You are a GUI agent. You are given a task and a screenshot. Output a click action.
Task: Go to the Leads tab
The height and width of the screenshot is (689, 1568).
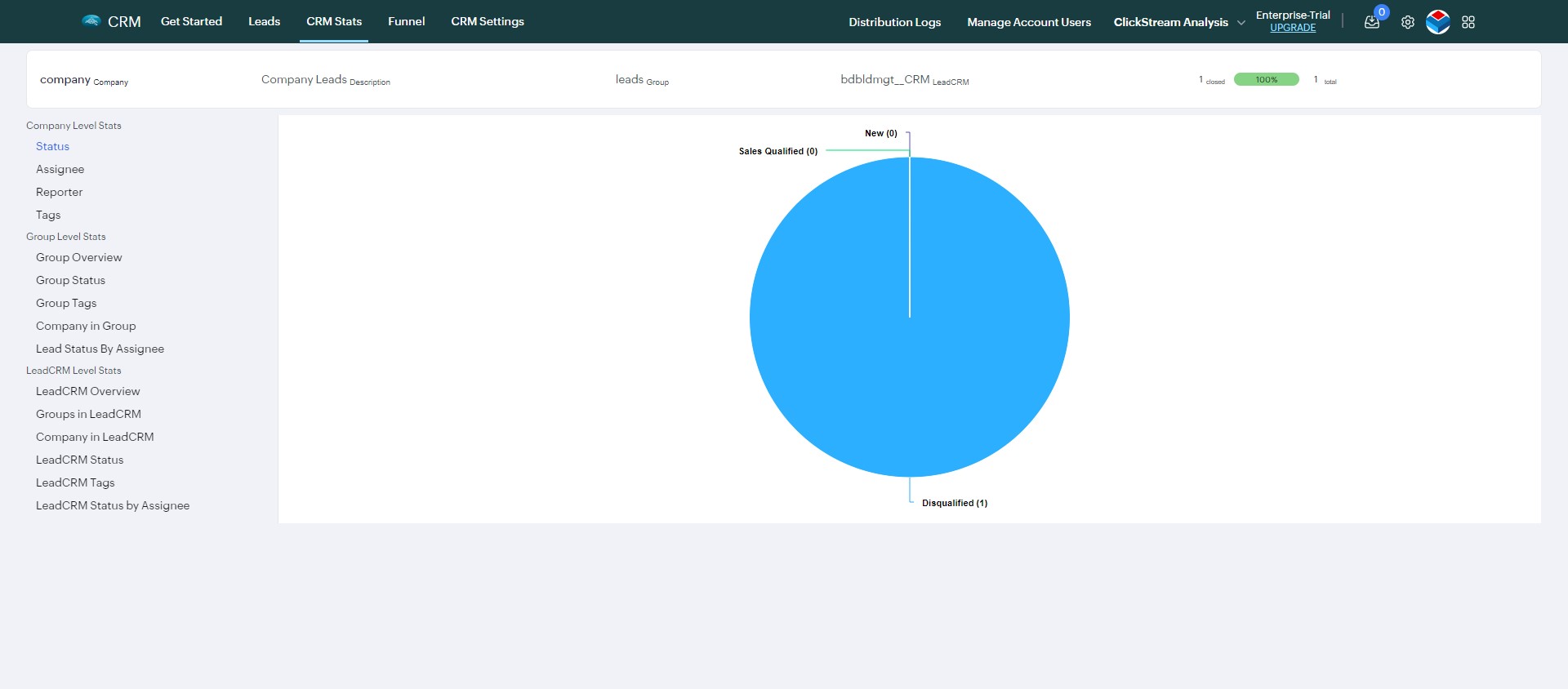(264, 21)
